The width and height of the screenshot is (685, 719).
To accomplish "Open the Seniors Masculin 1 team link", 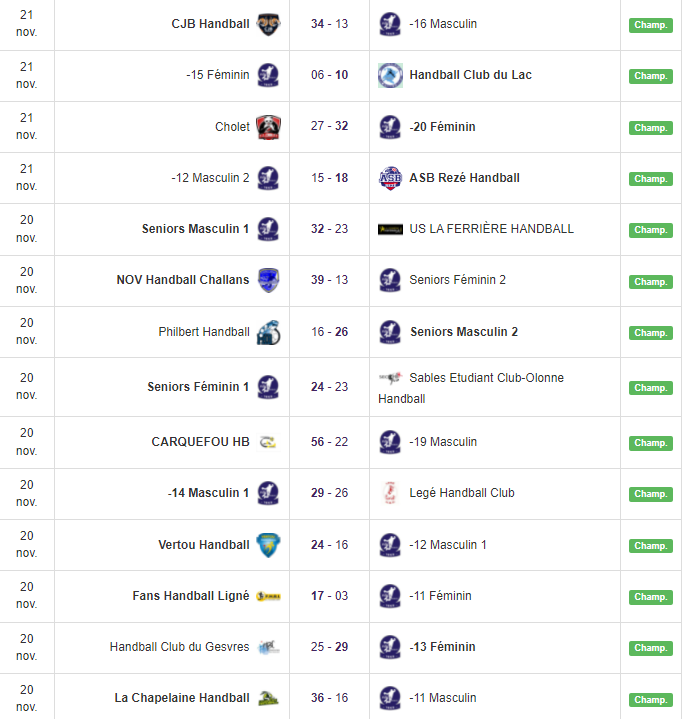I will coord(196,229).
